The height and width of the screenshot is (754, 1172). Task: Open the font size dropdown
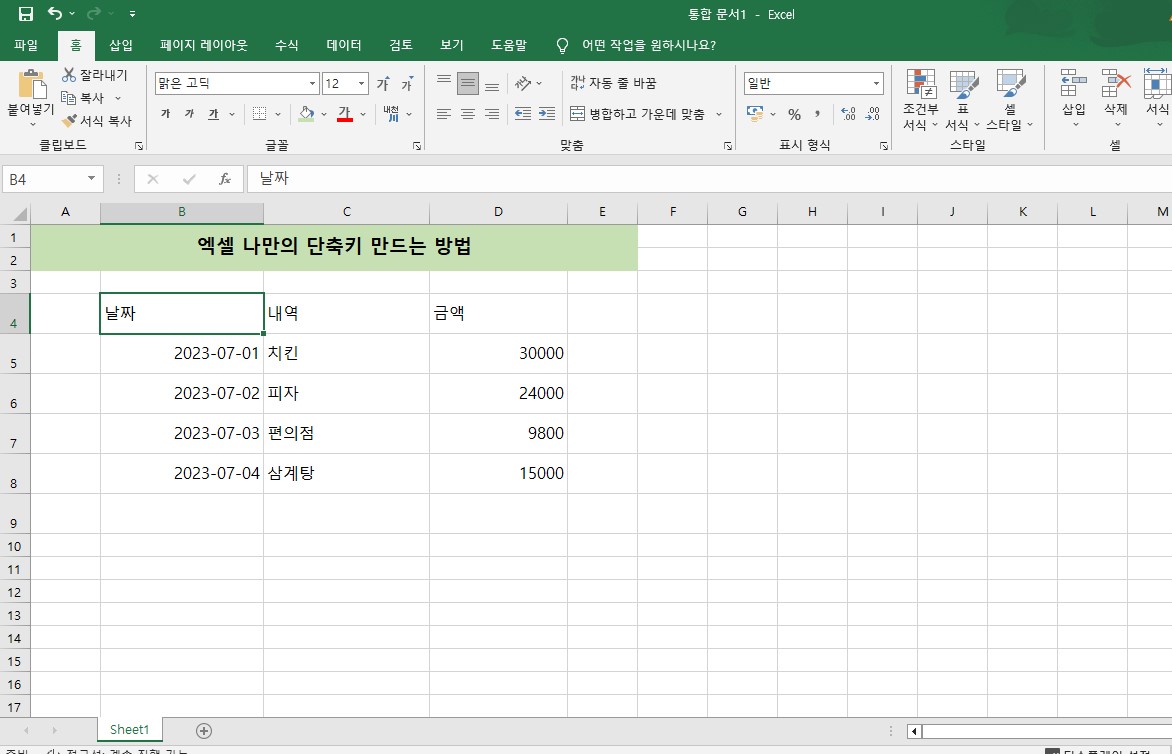click(360, 83)
